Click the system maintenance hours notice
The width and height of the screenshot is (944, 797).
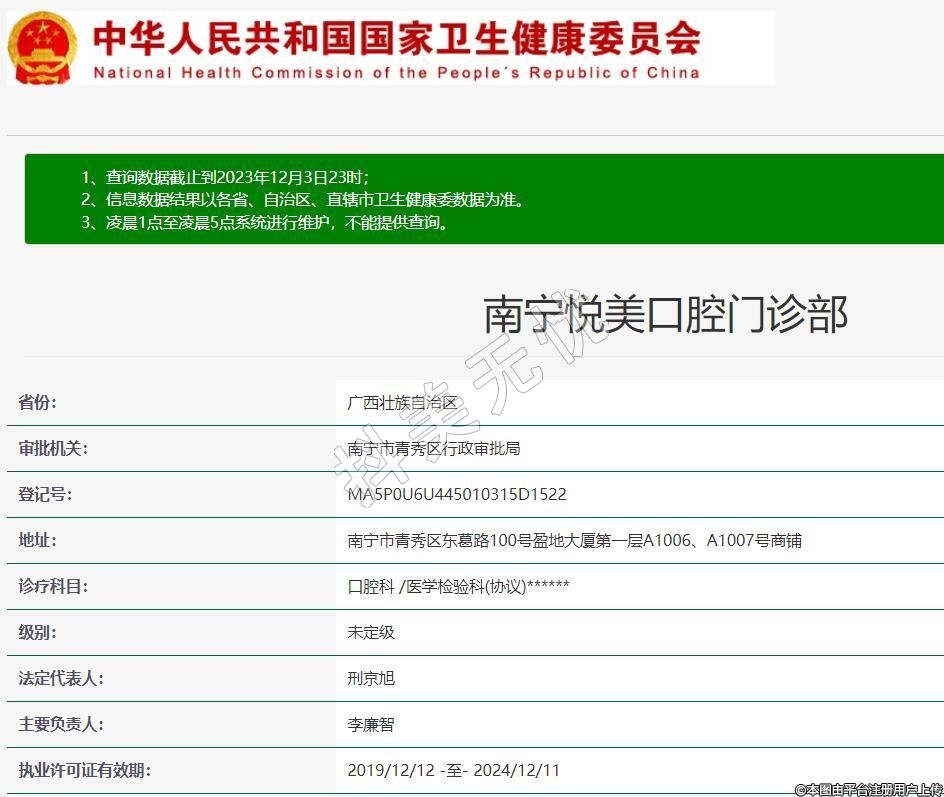tap(265, 222)
